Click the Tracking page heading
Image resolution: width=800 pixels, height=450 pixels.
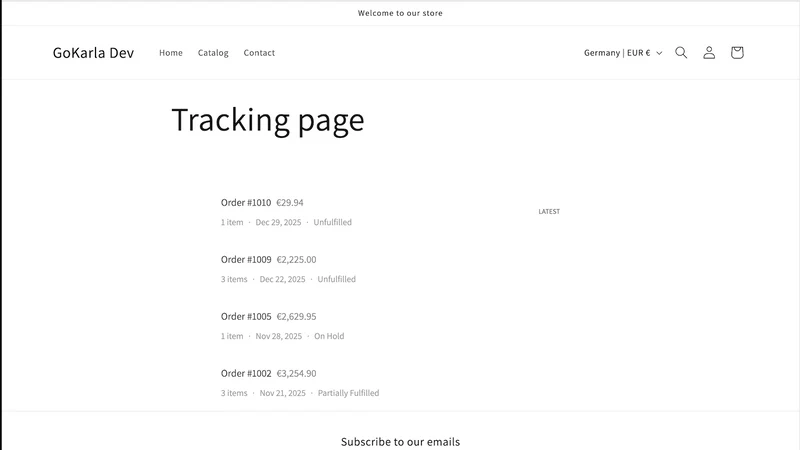268,120
